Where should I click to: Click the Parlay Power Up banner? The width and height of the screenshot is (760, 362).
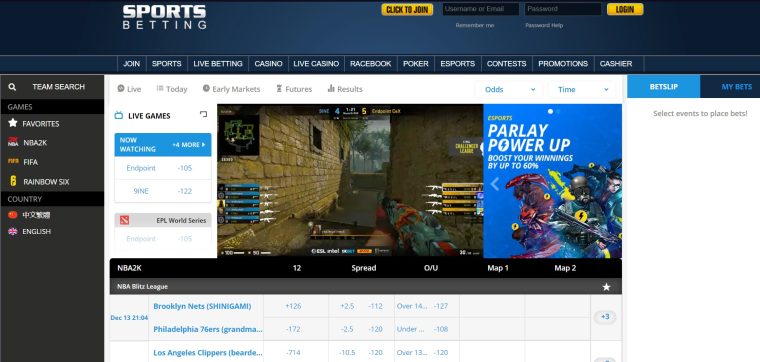(x=553, y=181)
